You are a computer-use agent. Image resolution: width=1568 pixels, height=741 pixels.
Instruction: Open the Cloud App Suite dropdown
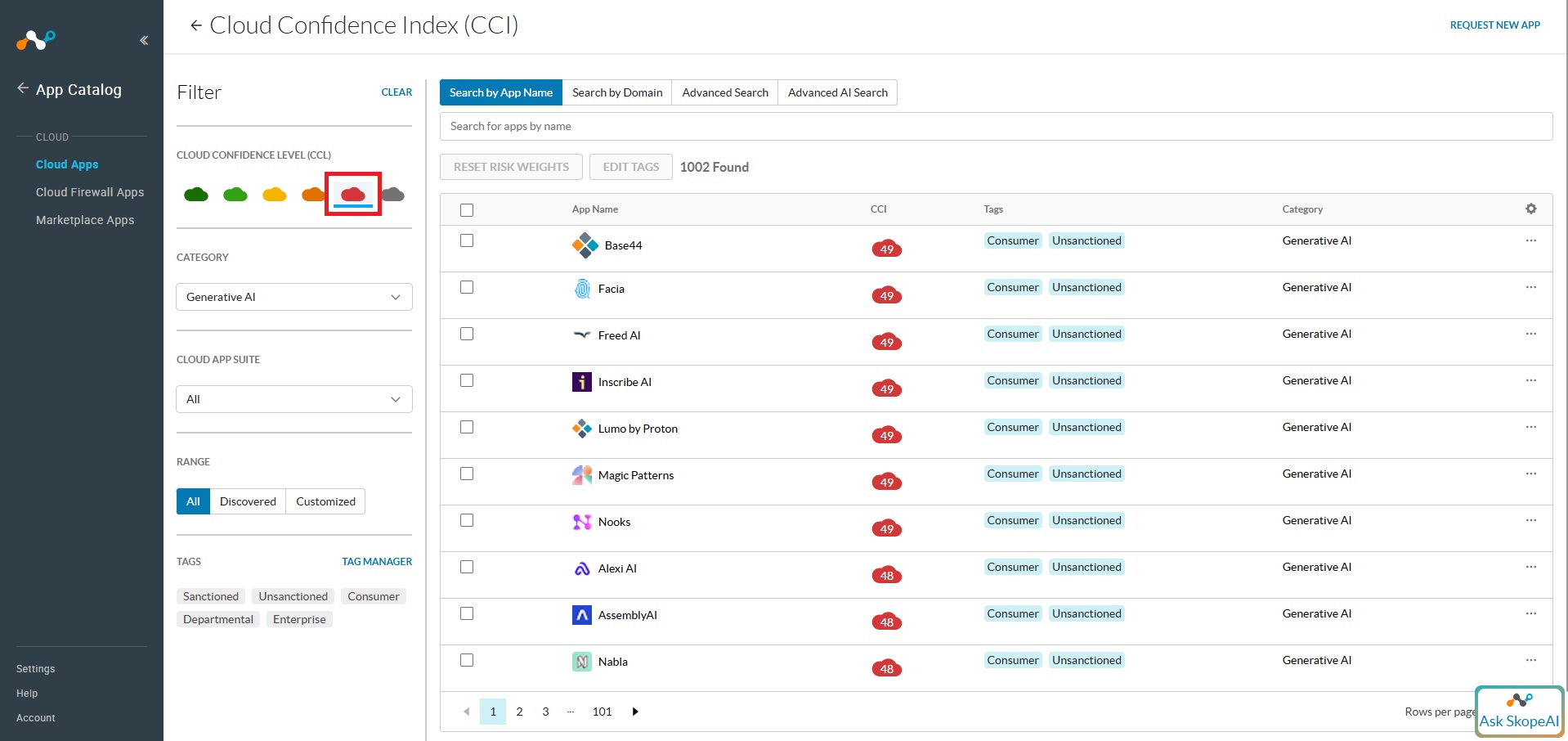tap(293, 399)
